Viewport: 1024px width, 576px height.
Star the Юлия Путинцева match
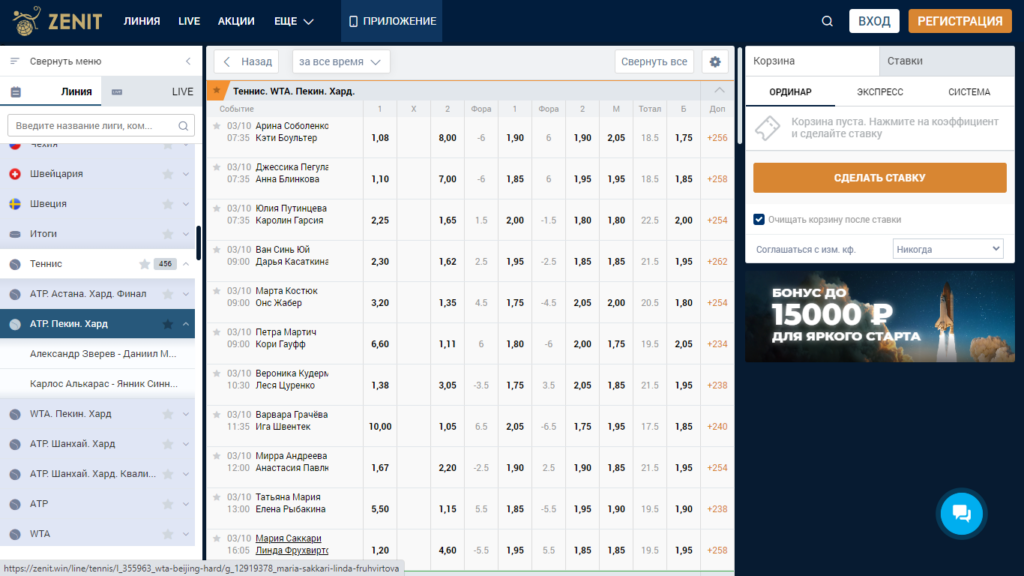217,208
